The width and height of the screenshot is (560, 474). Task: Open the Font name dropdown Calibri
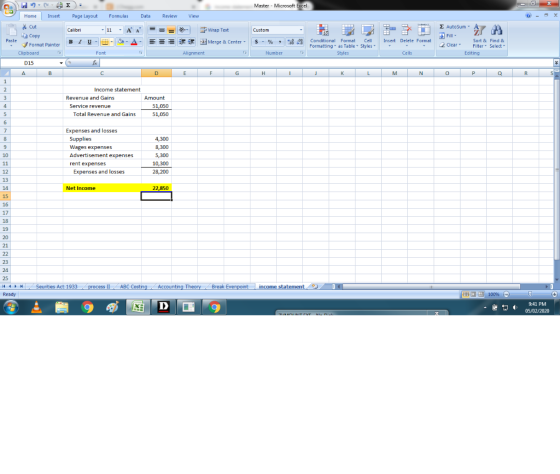(102, 30)
